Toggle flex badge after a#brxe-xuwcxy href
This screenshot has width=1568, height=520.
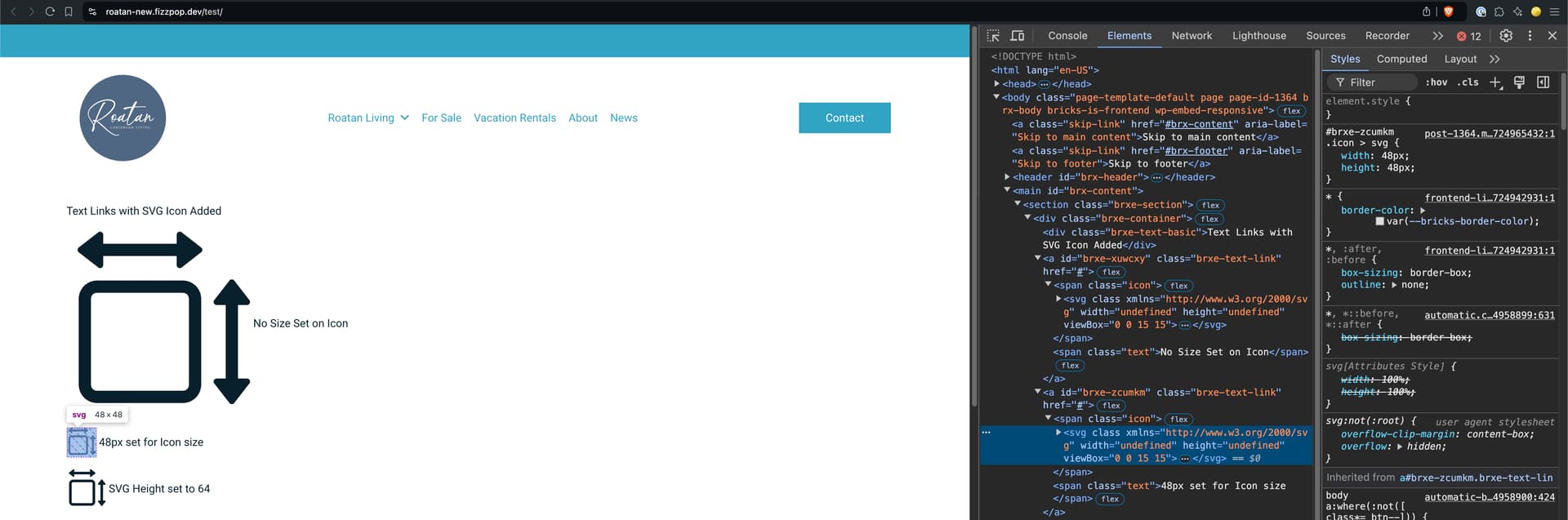click(x=1111, y=272)
